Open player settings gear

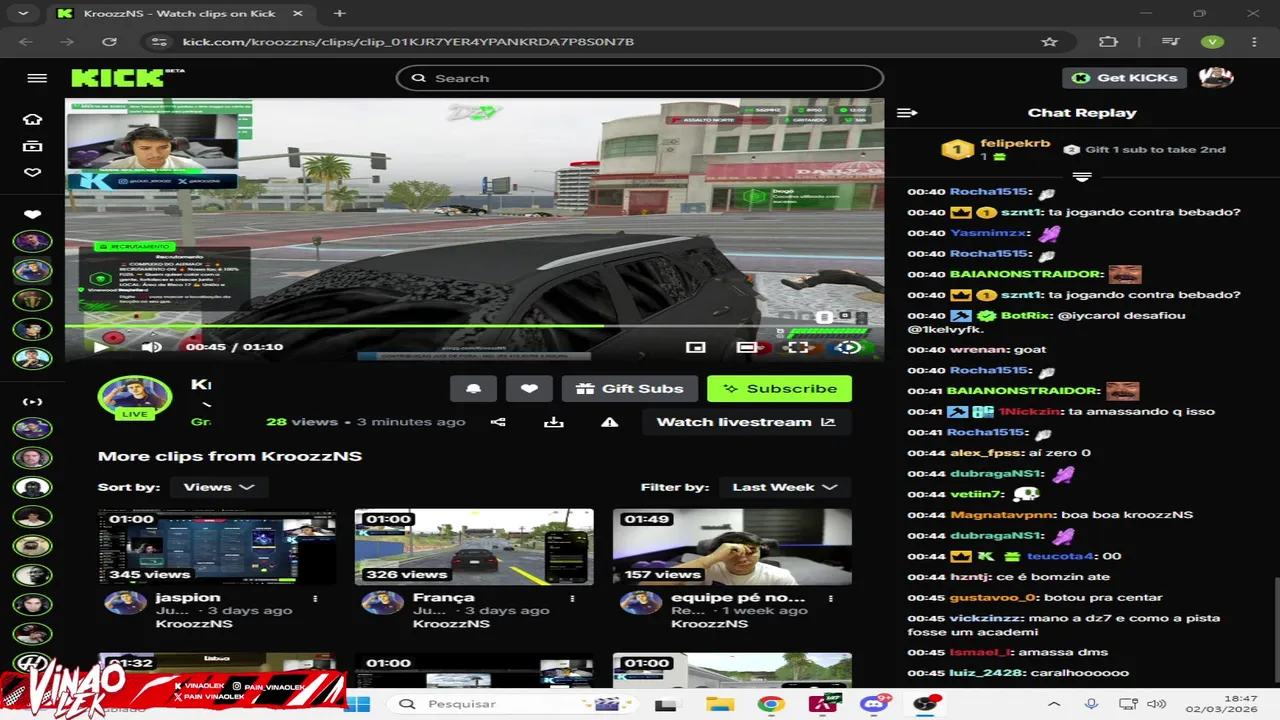[848, 347]
